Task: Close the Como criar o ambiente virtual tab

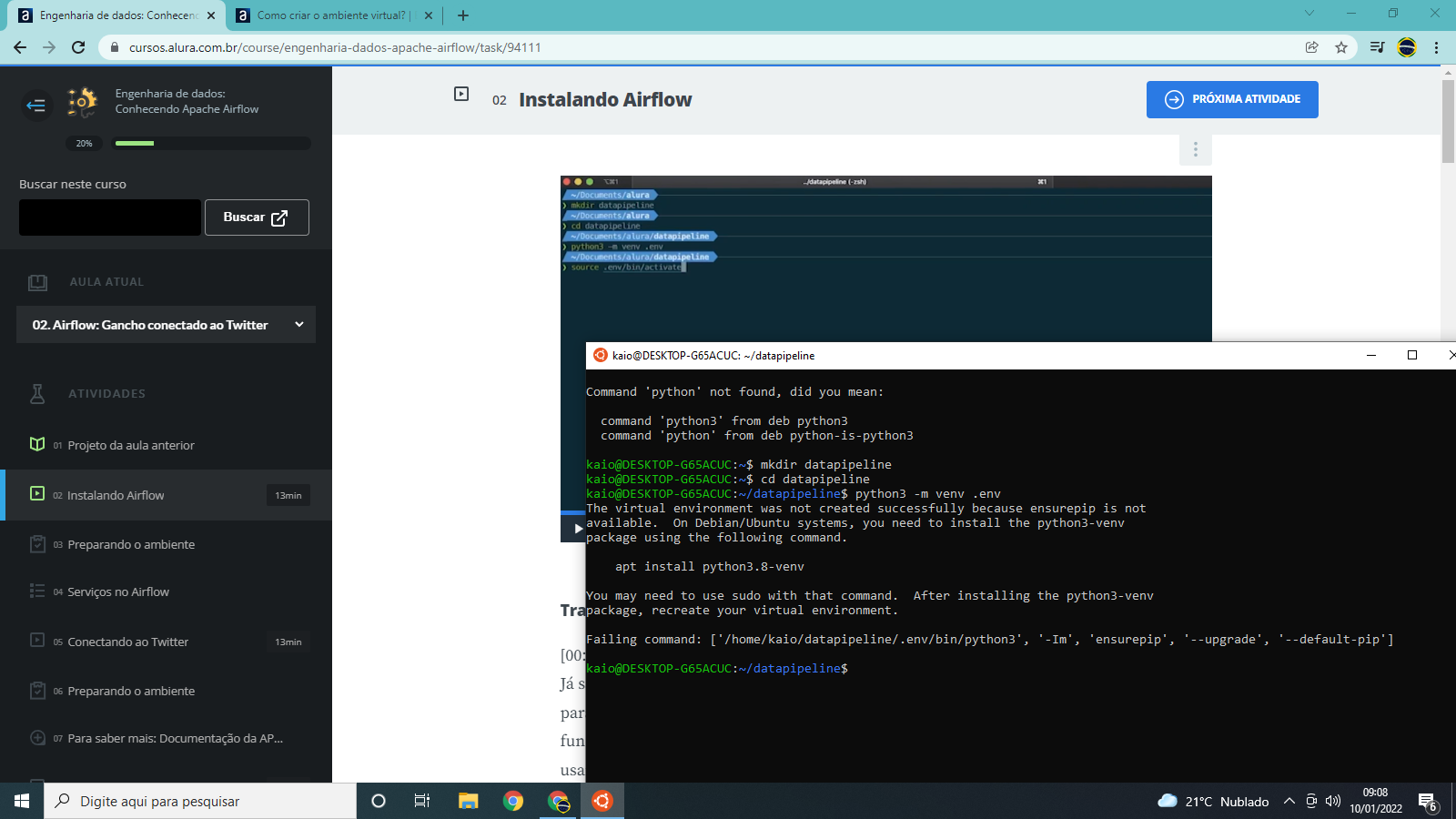Action: coord(429,15)
